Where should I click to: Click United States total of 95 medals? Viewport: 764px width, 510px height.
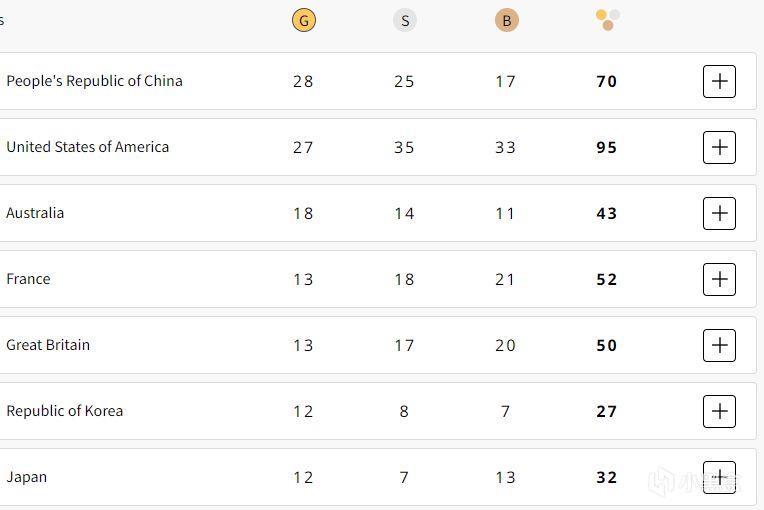click(607, 148)
